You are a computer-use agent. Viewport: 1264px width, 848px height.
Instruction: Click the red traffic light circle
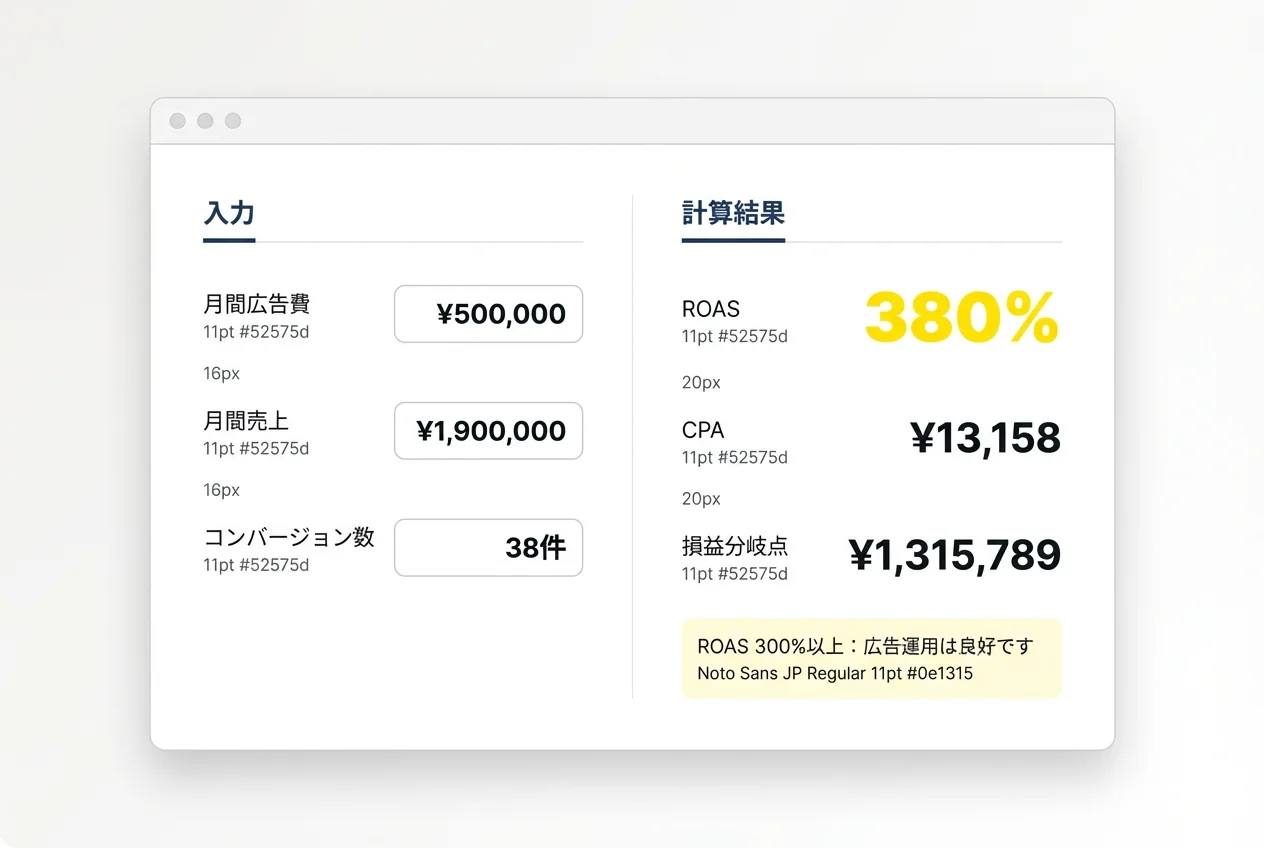click(x=177, y=120)
